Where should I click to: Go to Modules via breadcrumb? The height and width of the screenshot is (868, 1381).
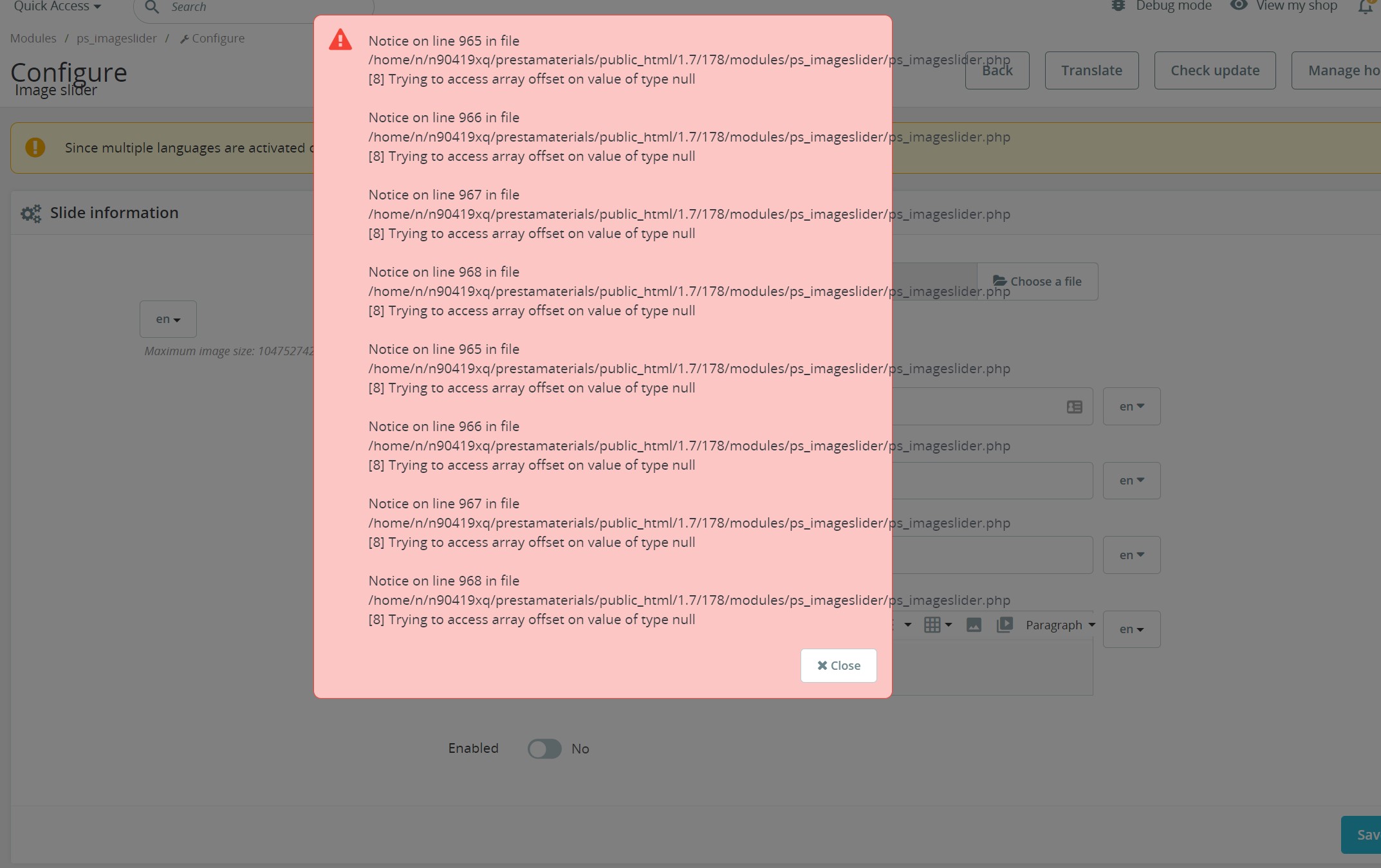coord(33,38)
